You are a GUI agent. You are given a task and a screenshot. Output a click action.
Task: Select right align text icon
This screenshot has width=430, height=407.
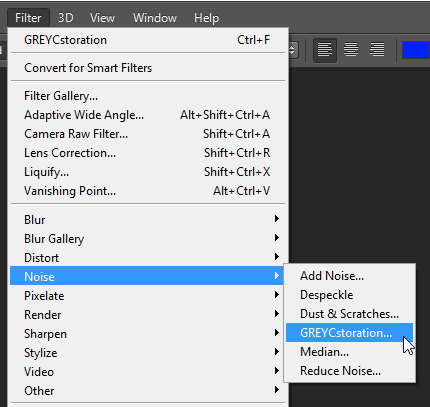(377, 50)
